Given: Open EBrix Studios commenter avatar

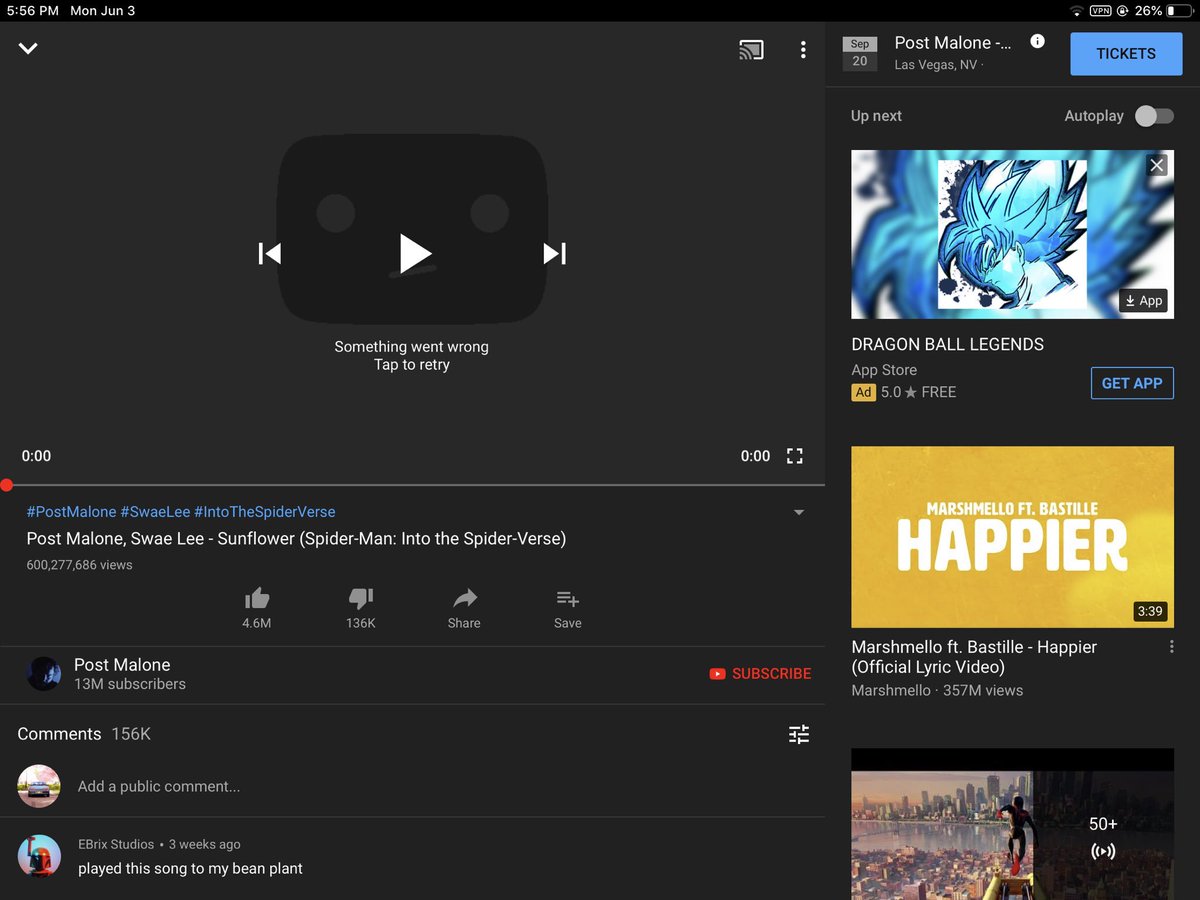Looking at the screenshot, I should (x=39, y=856).
